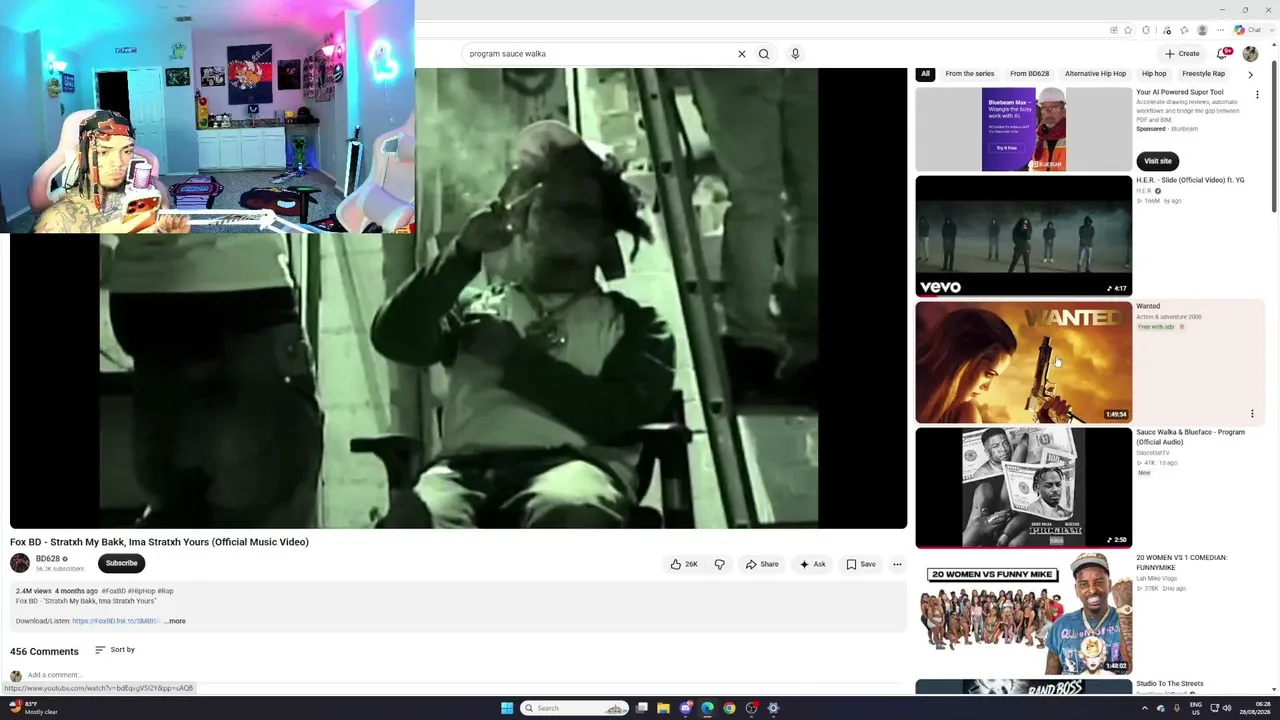Image resolution: width=1280 pixels, height=720 pixels.
Task: Open browser settings and more menu
Action: pos(1220,30)
